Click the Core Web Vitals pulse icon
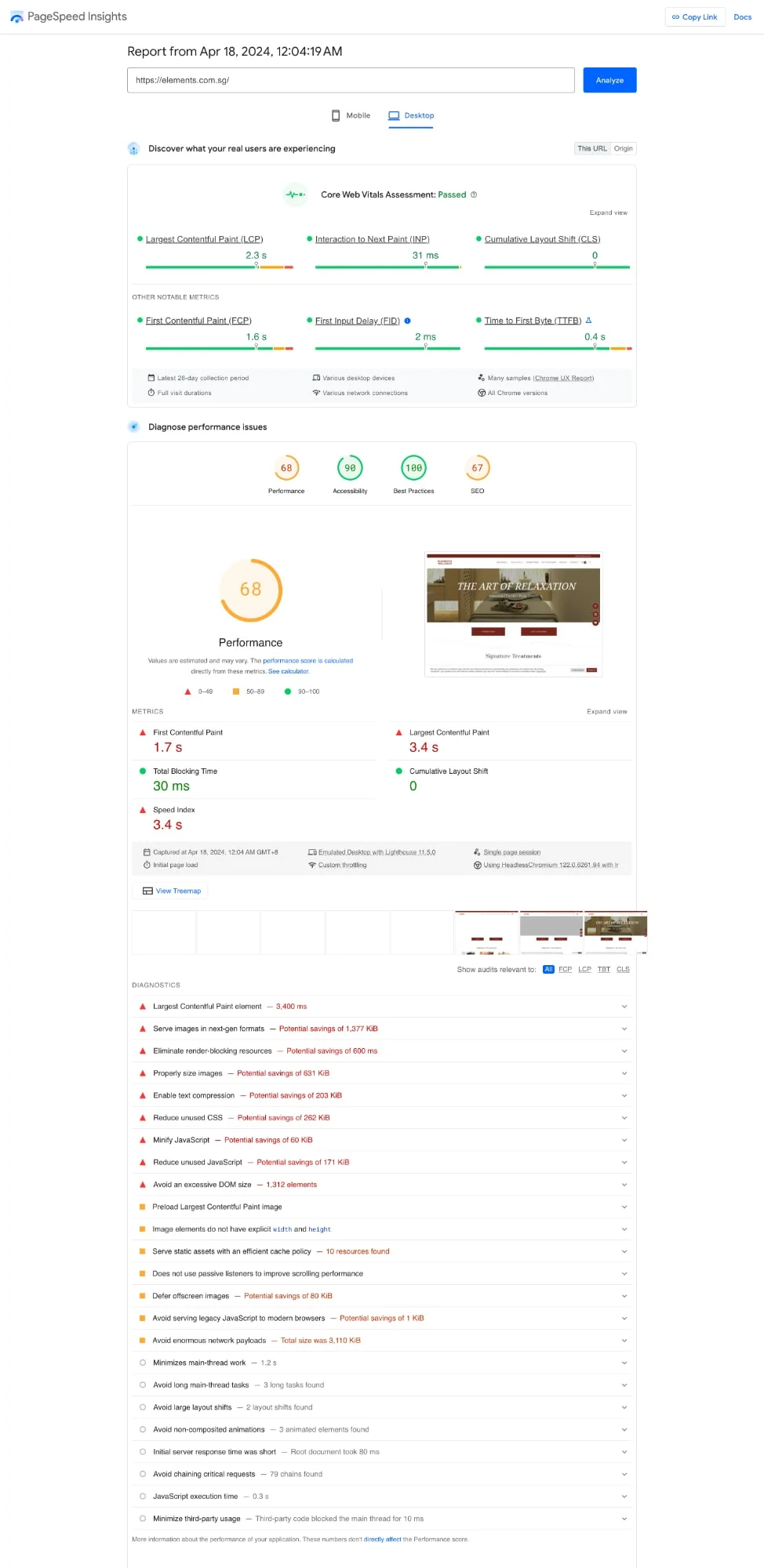764x1568 pixels. [296, 194]
